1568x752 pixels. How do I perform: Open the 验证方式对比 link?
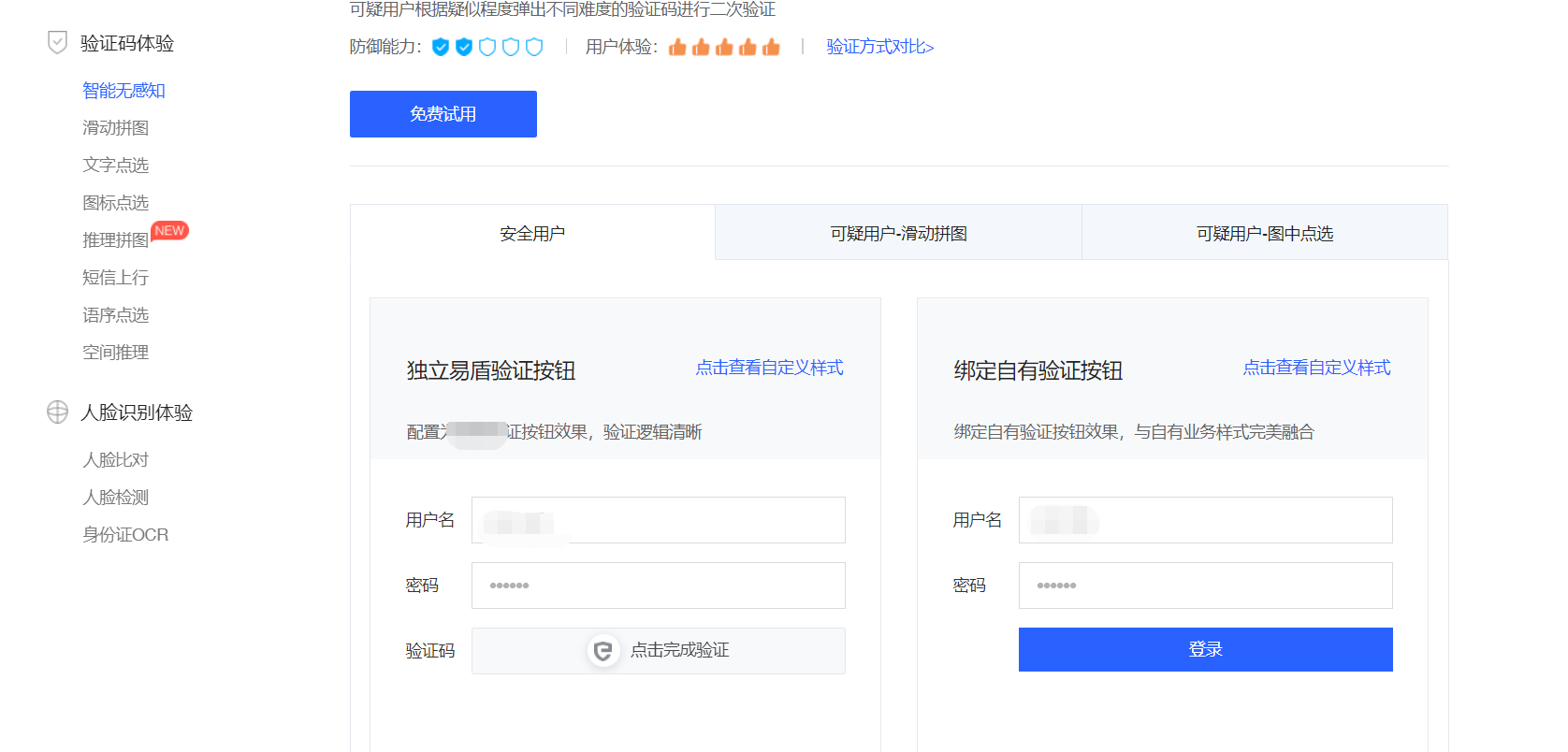(879, 47)
